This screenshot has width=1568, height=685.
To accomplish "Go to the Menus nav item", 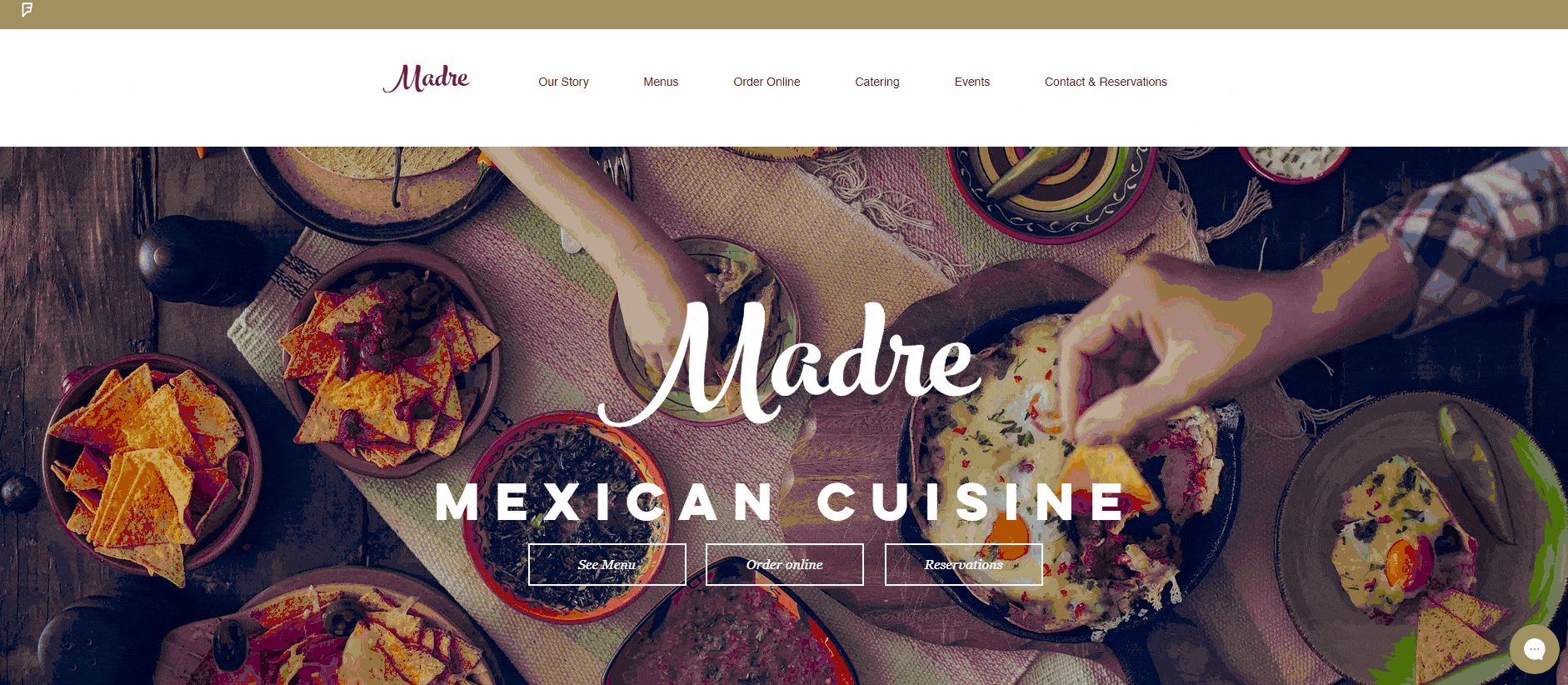I will [661, 82].
